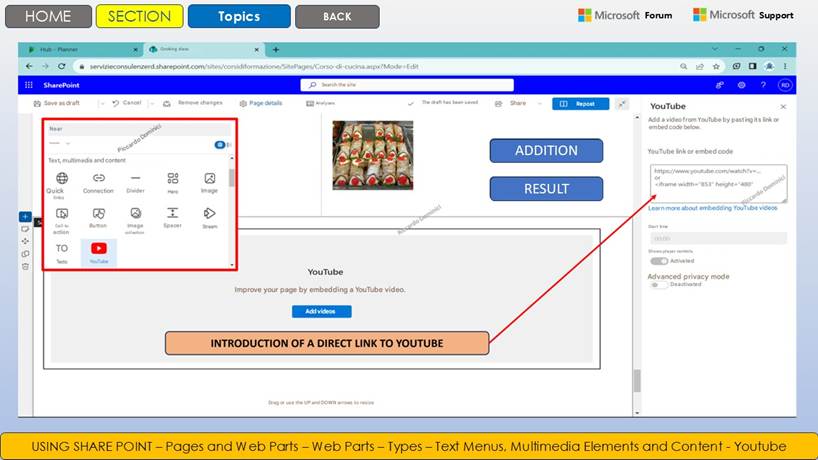Image resolution: width=818 pixels, height=460 pixels.
Task: Click the blue Repost button
Action: 580,104
